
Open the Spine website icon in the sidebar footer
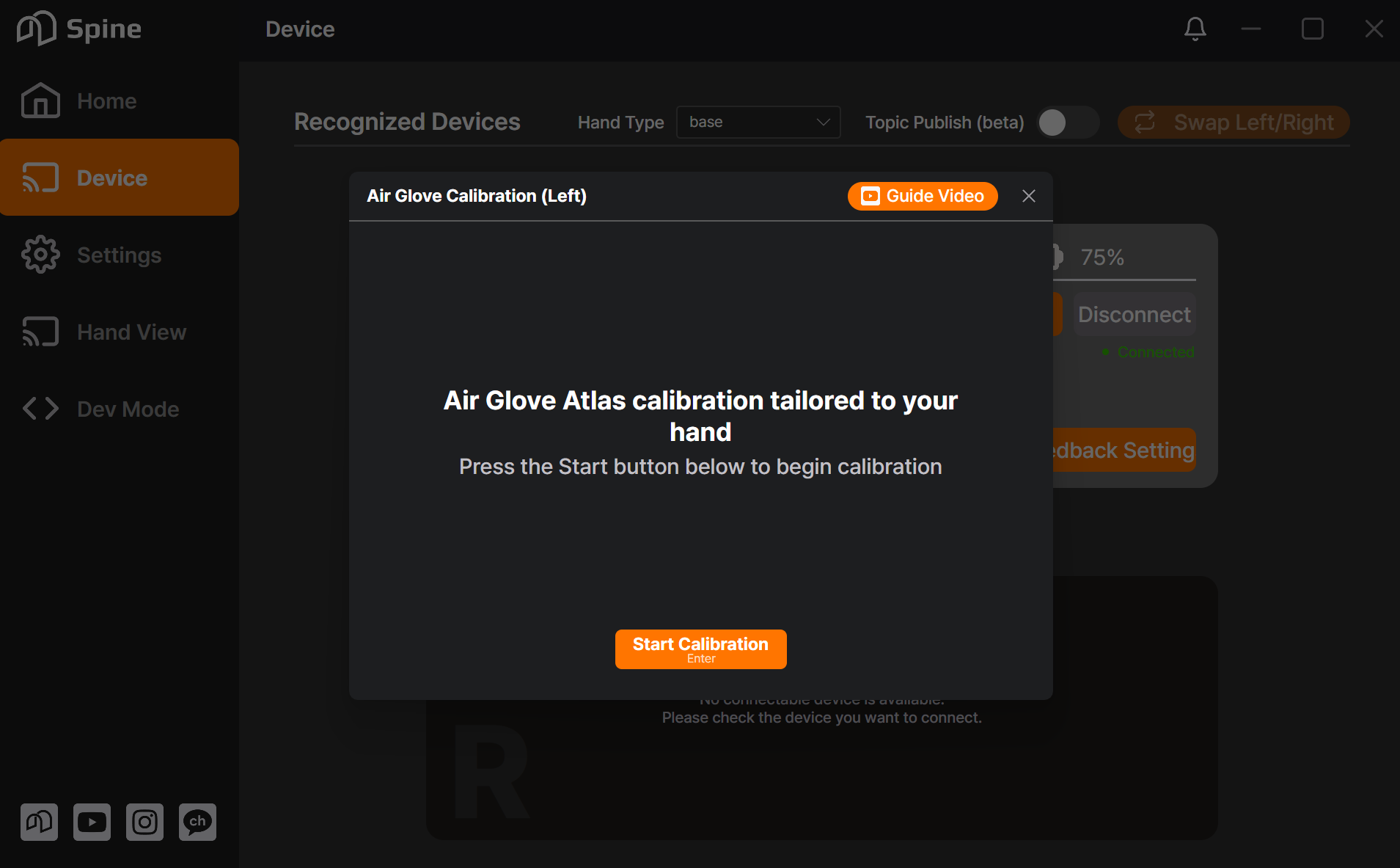[39, 822]
